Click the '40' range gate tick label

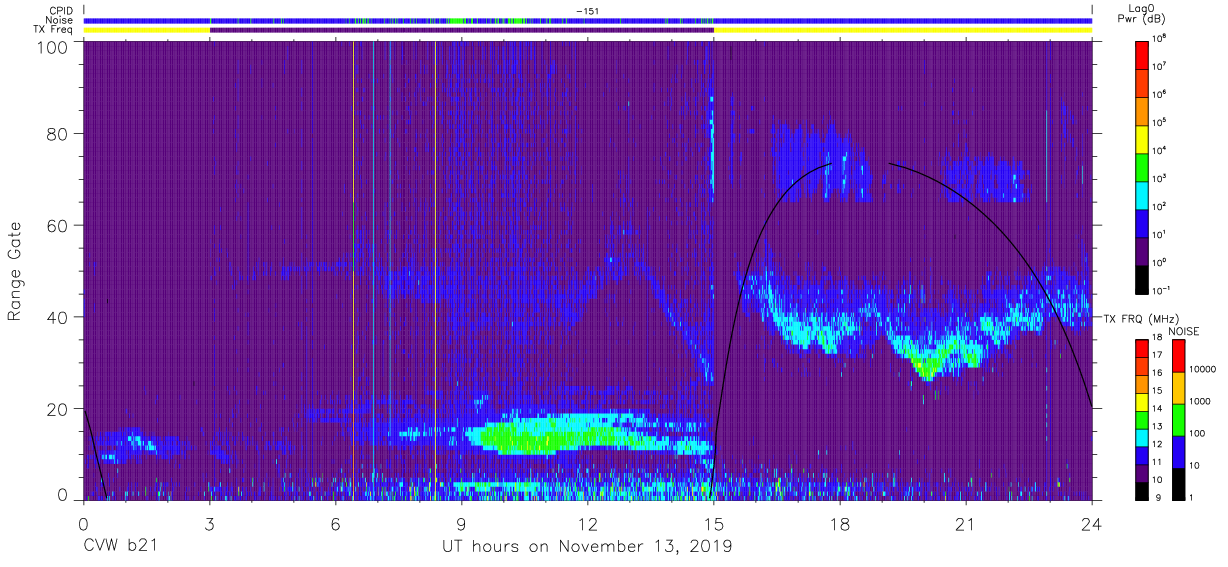point(55,317)
